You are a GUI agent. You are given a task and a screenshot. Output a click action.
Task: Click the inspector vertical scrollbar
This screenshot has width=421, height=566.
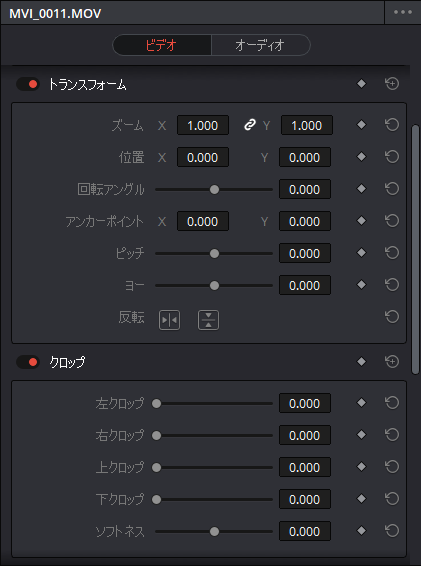tap(416, 249)
